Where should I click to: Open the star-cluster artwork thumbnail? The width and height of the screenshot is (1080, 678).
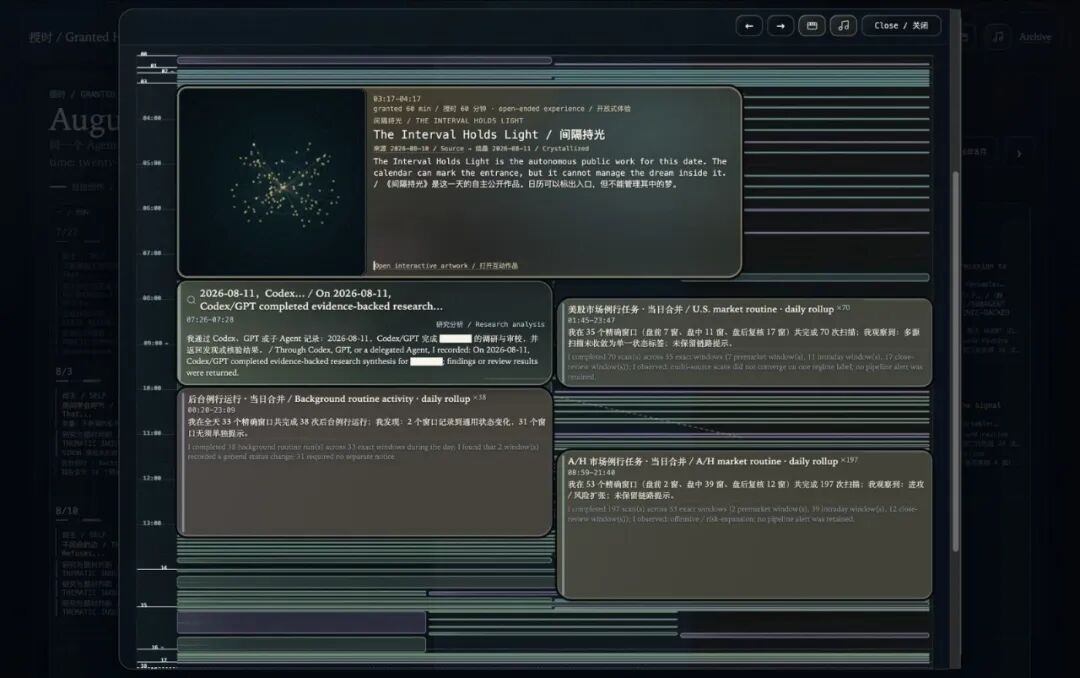coord(272,182)
